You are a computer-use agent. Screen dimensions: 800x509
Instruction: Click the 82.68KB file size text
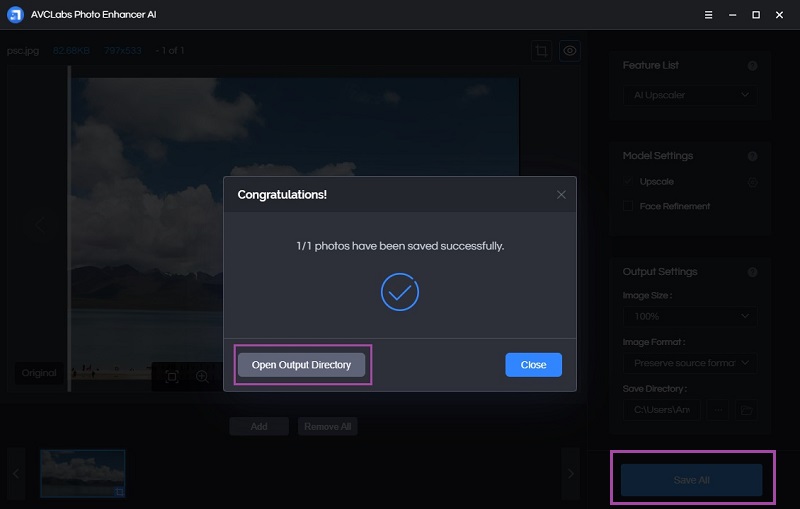pos(71,50)
